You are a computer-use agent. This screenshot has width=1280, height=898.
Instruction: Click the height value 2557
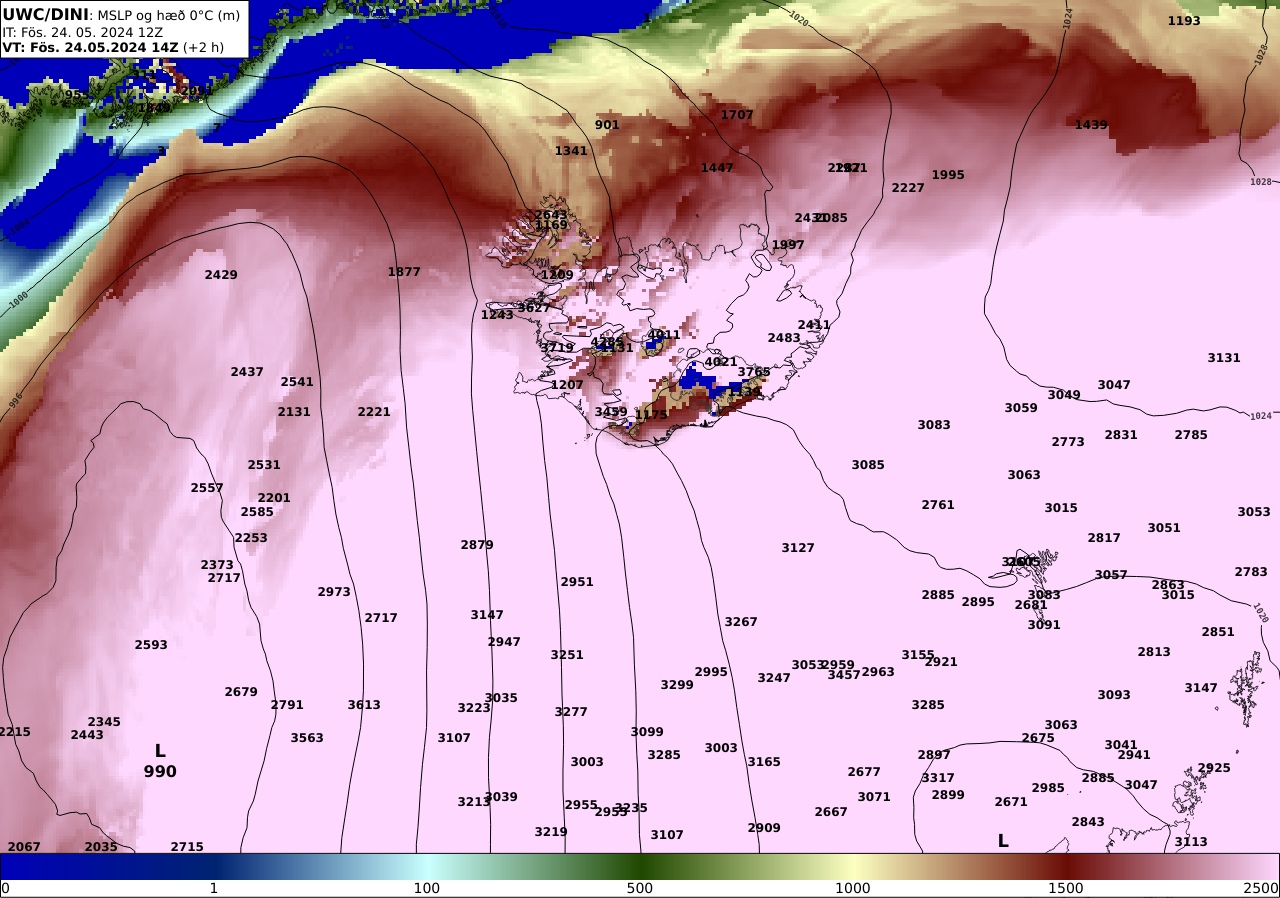coord(207,488)
